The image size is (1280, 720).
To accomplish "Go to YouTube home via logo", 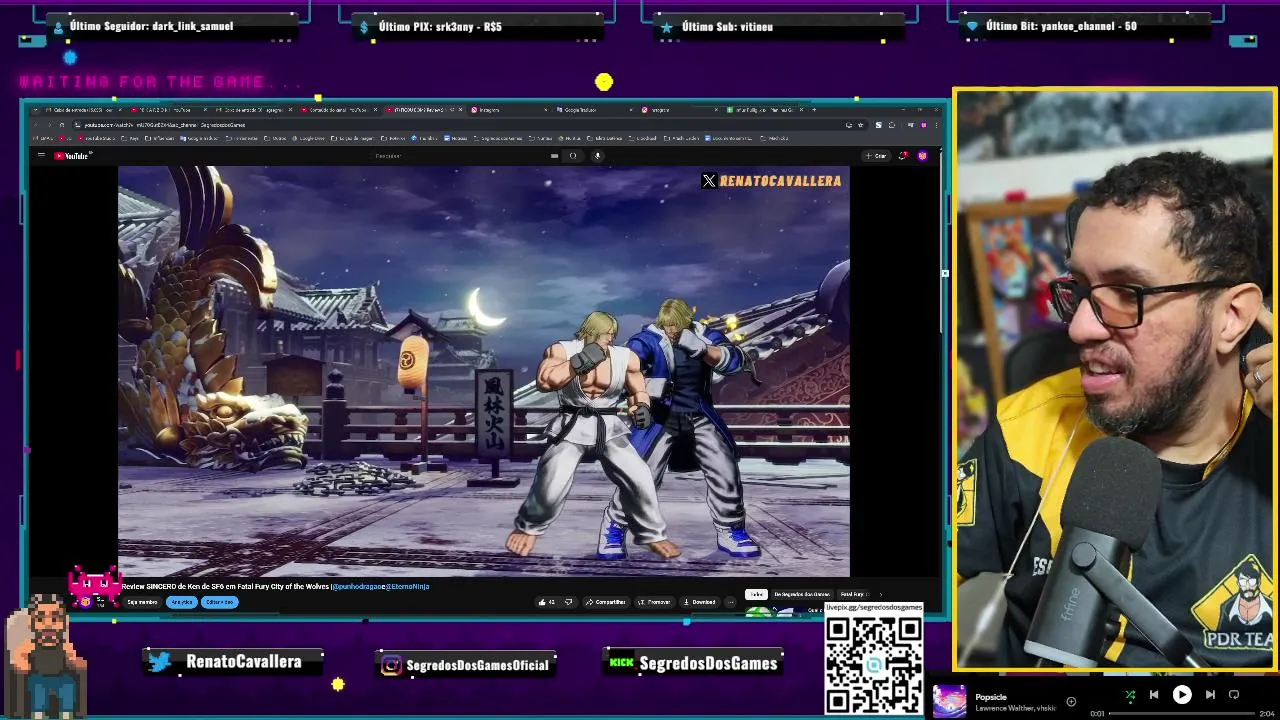I will tap(72, 156).
